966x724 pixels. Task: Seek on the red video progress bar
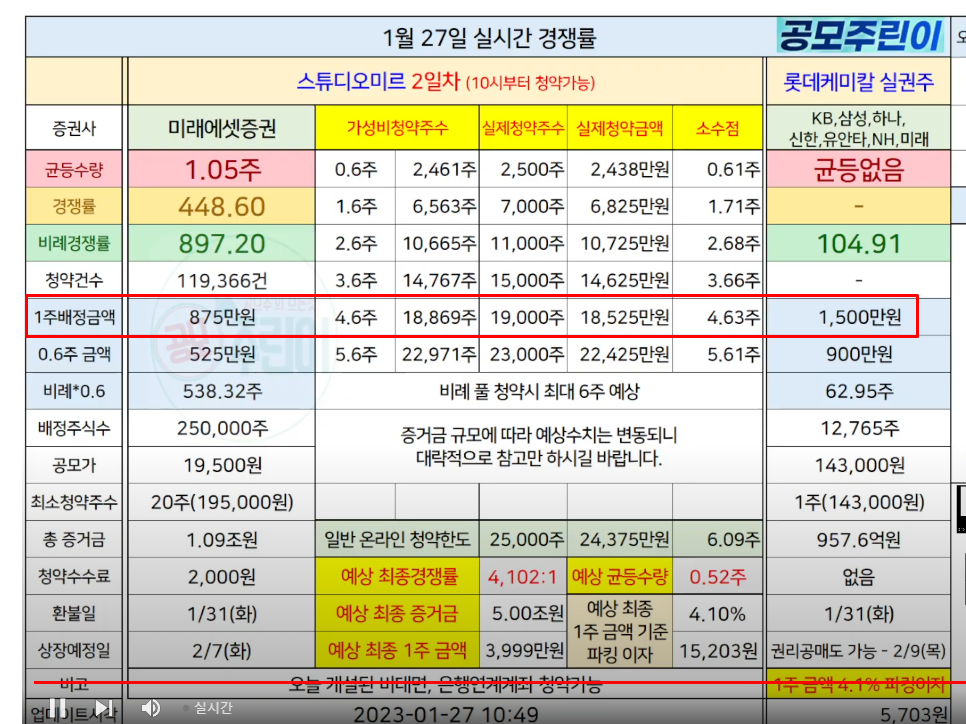tap(500, 683)
